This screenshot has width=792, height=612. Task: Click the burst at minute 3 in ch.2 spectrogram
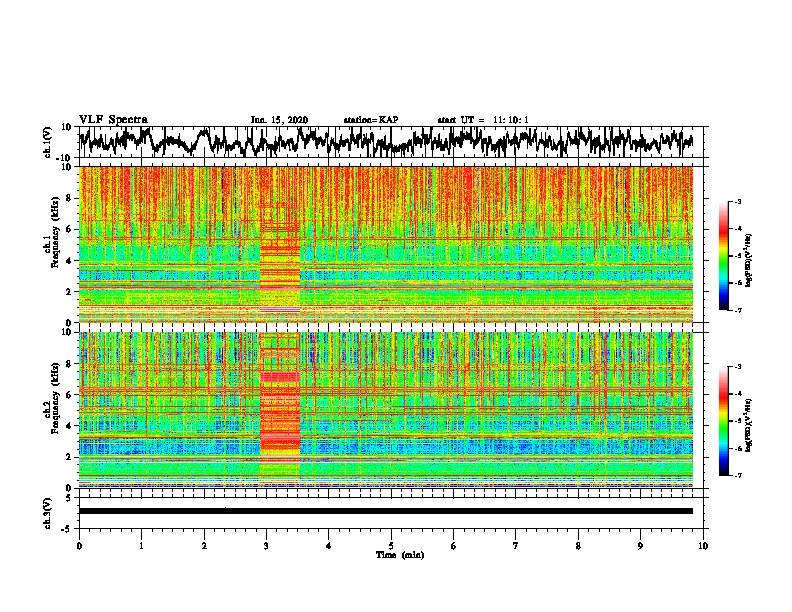[280, 410]
